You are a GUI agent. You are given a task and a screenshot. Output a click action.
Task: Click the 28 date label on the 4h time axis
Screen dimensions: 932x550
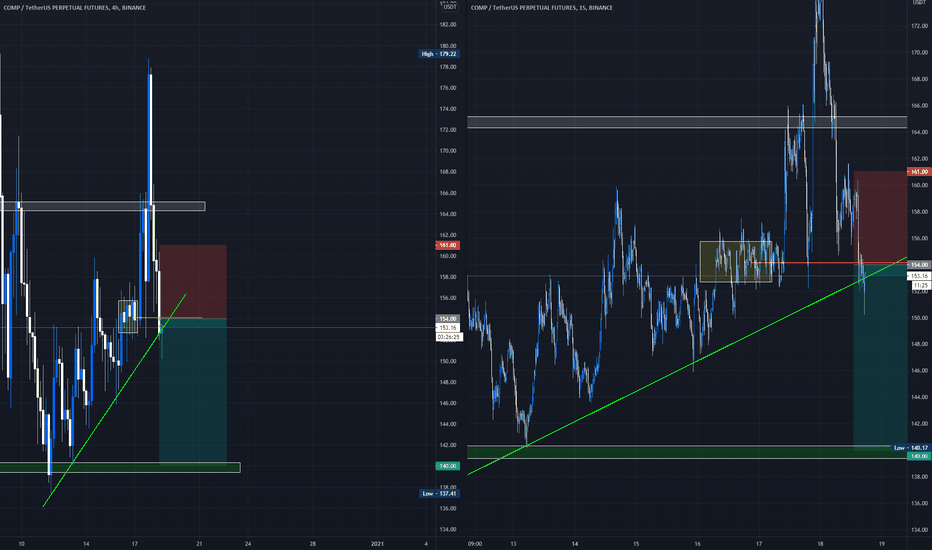click(x=313, y=543)
